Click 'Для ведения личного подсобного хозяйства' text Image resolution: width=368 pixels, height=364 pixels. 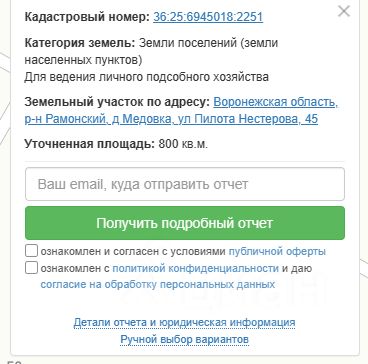point(146,77)
